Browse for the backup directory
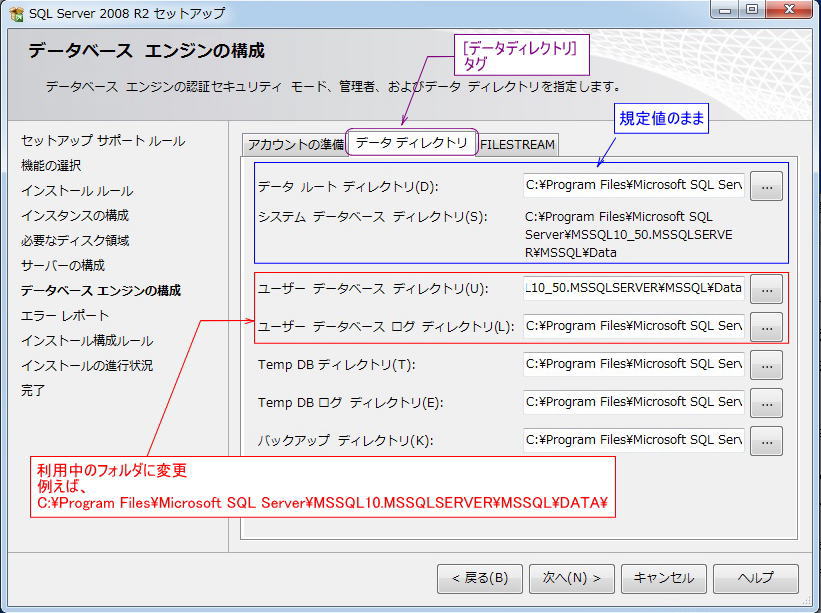The image size is (821, 613). [767, 441]
